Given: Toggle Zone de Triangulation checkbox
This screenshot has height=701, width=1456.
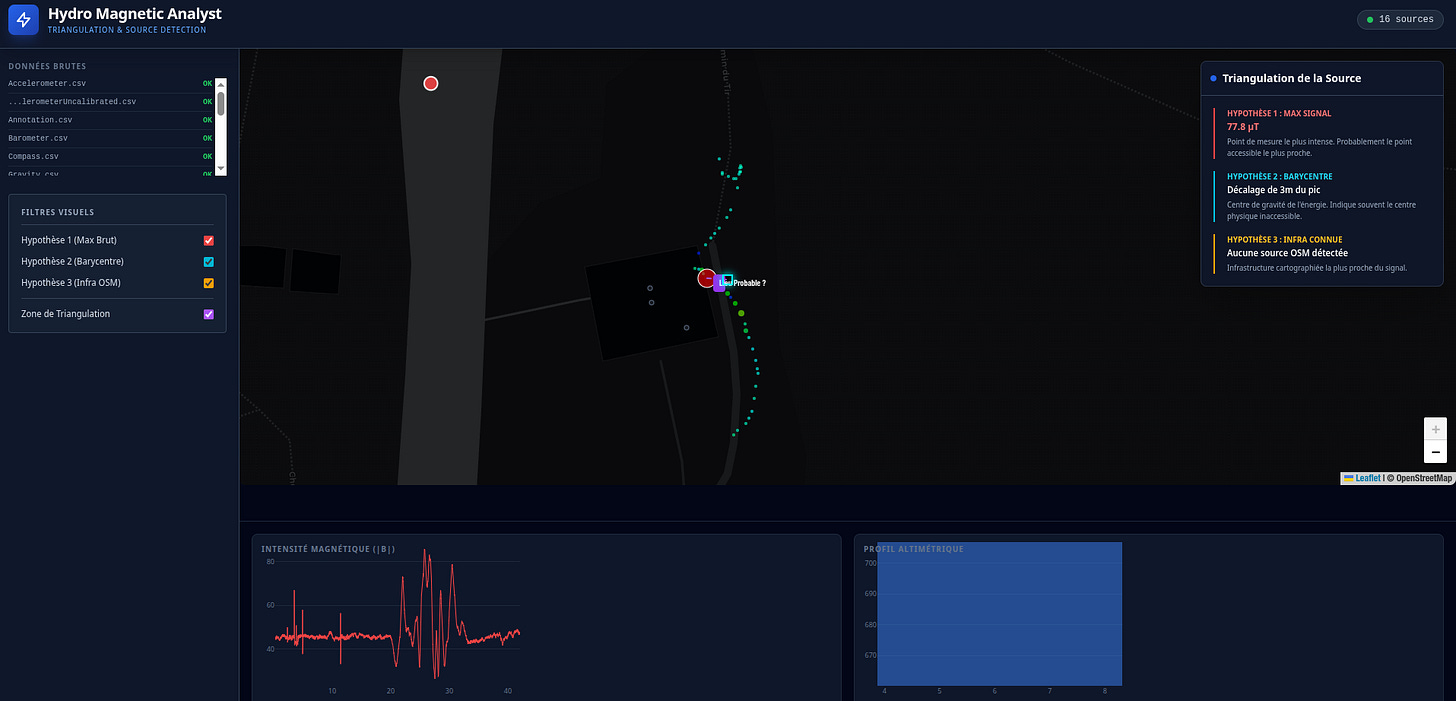Looking at the screenshot, I should pos(209,314).
